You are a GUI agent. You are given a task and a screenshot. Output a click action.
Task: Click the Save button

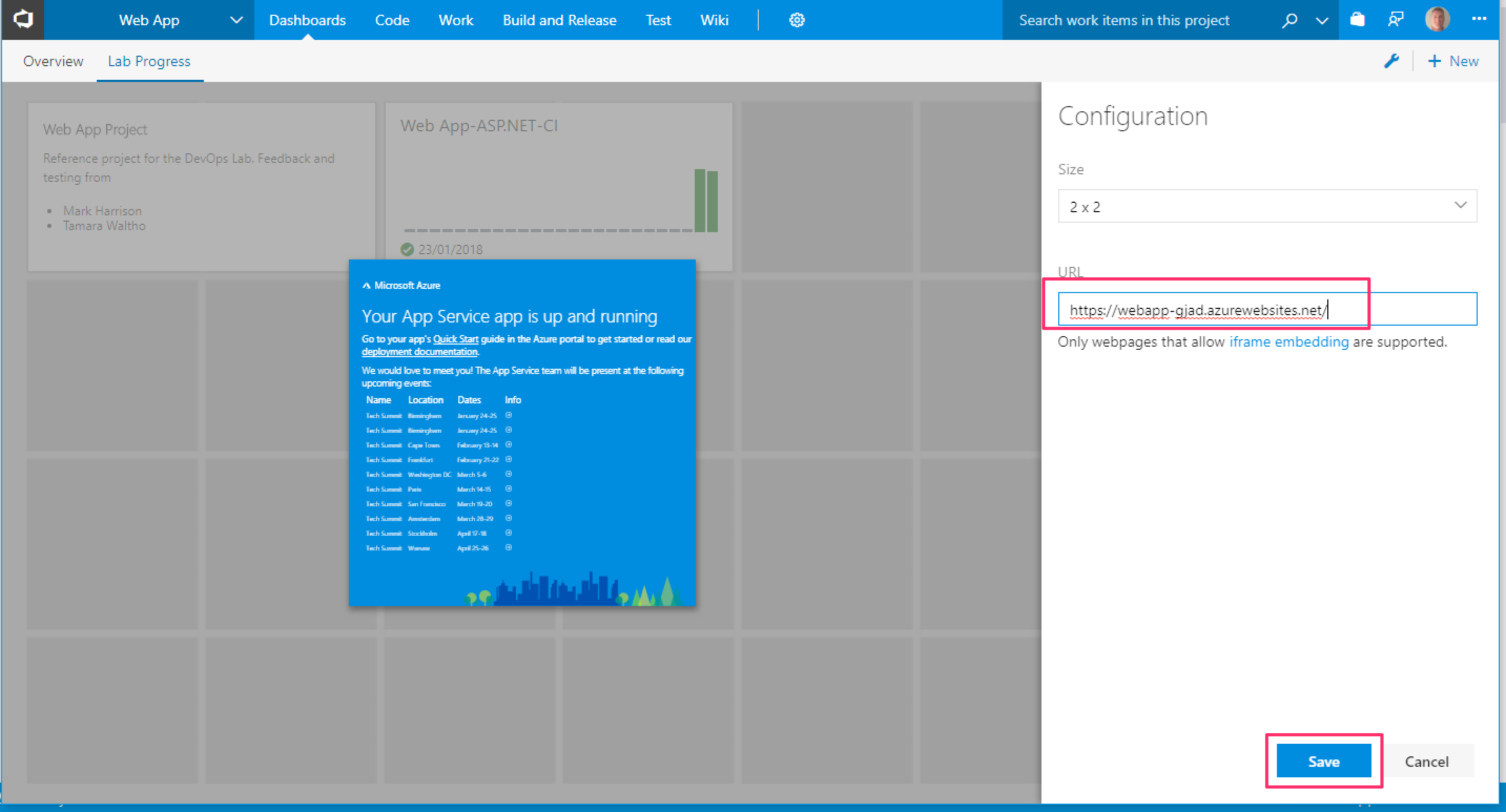point(1323,761)
